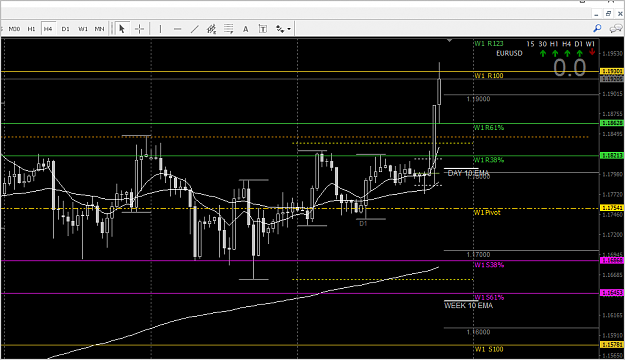This screenshot has width=625, height=360.
Task: Click the DAY 10 EMA label
Action: click(468, 173)
